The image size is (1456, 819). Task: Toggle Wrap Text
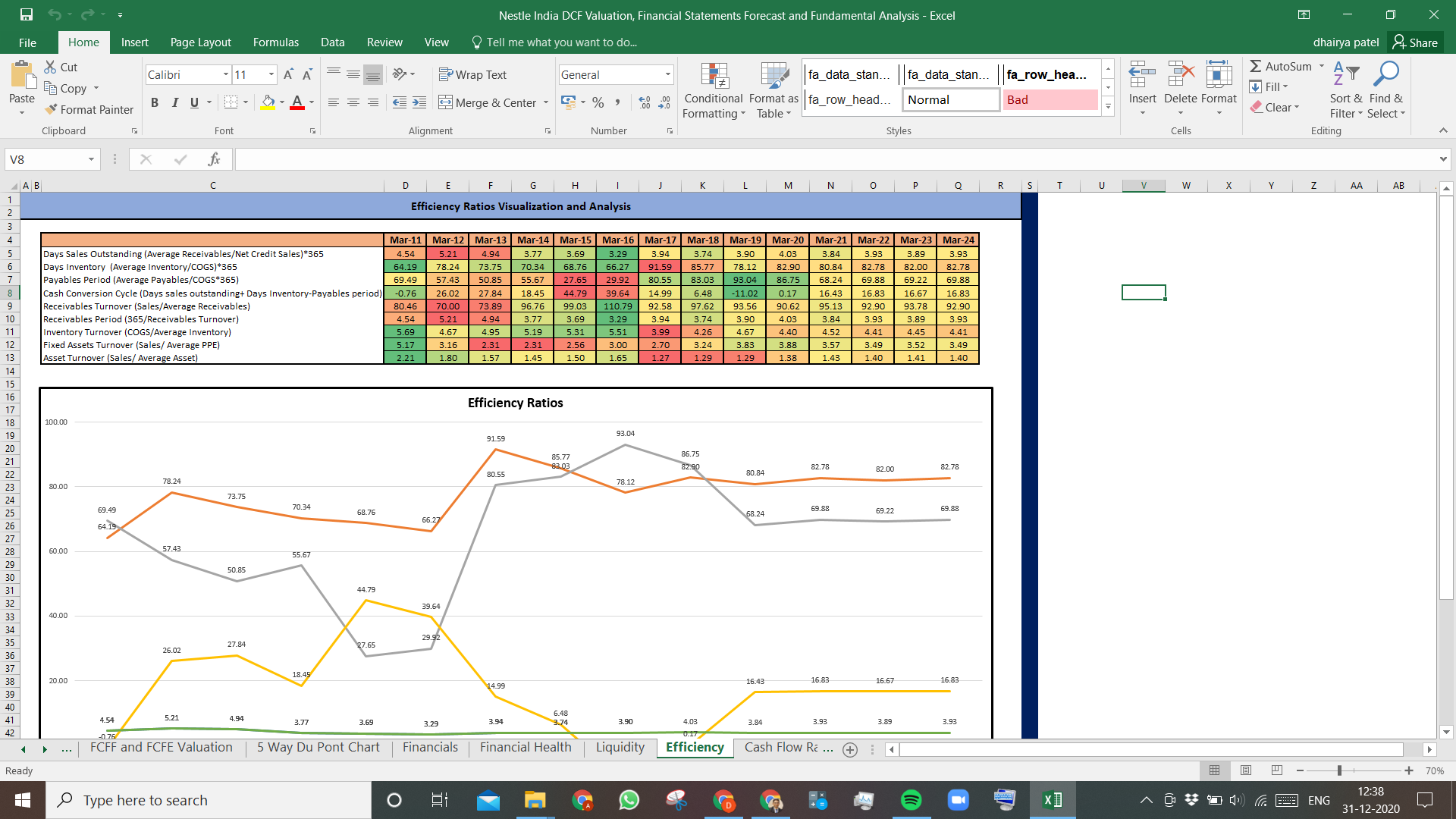click(x=472, y=74)
